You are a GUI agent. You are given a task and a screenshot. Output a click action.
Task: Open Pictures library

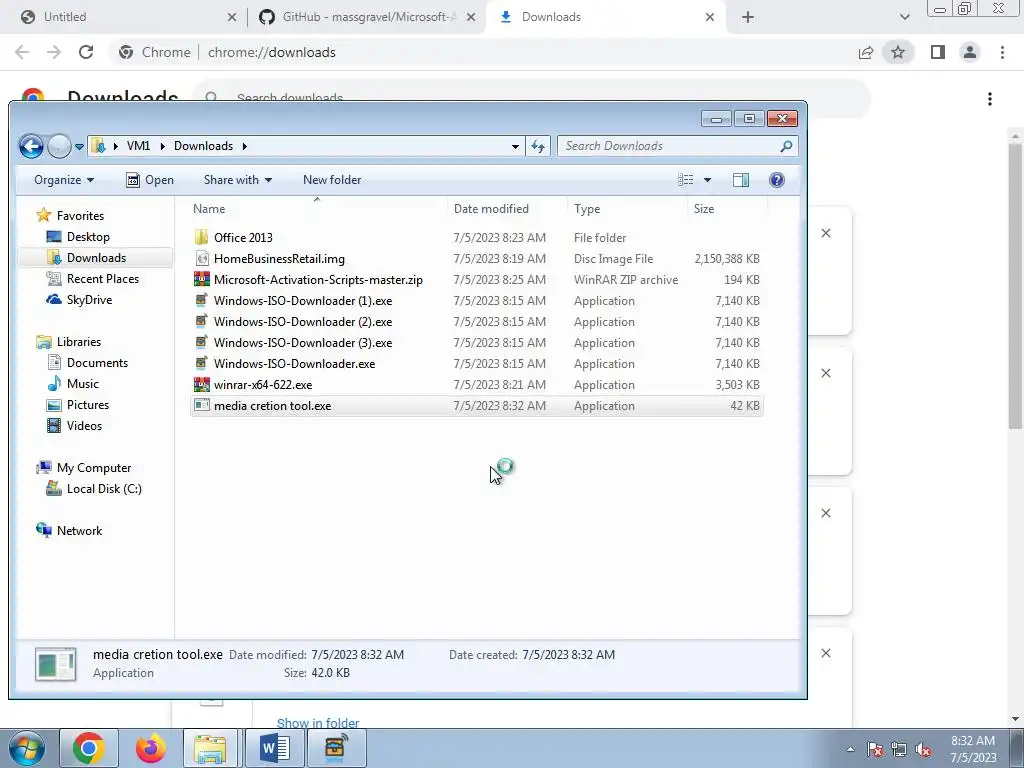tap(88, 404)
